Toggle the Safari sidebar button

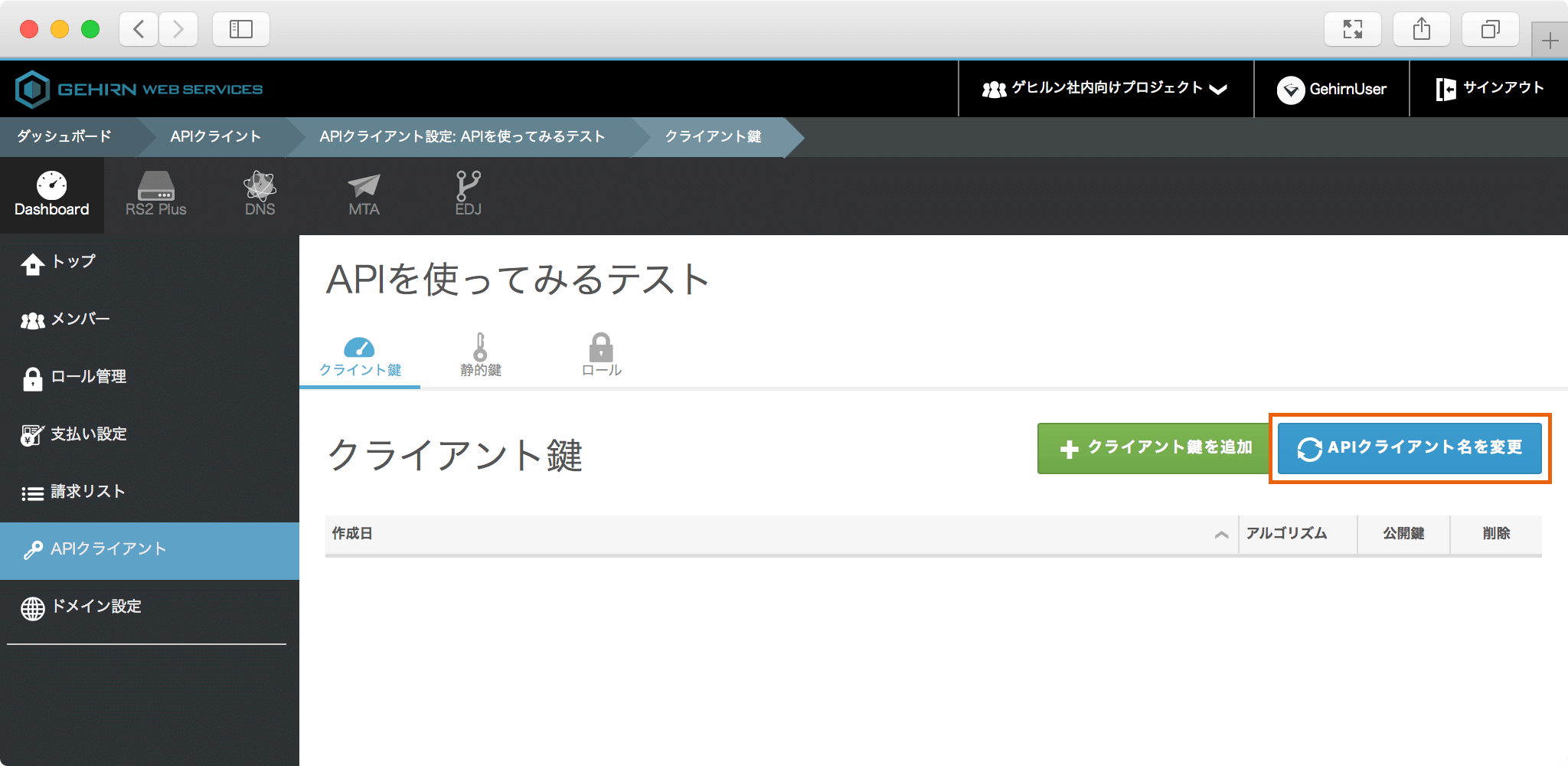(x=240, y=30)
